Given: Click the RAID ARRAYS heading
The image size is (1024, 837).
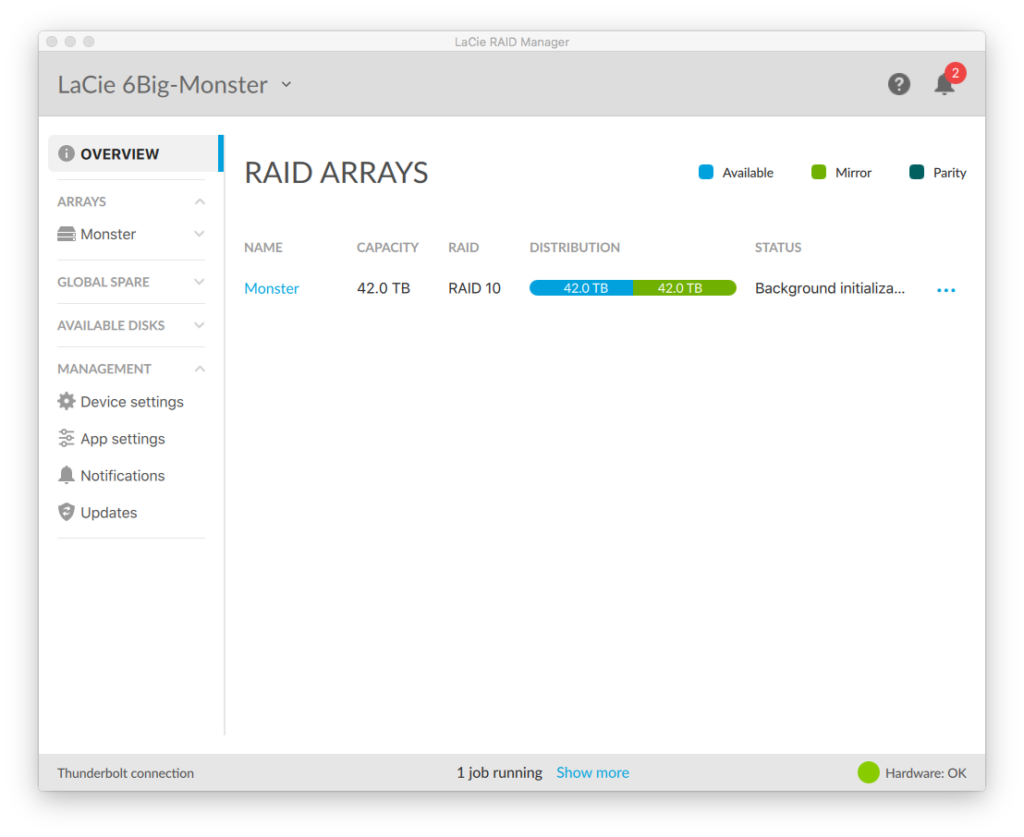Looking at the screenshot, I should (336, 172).
